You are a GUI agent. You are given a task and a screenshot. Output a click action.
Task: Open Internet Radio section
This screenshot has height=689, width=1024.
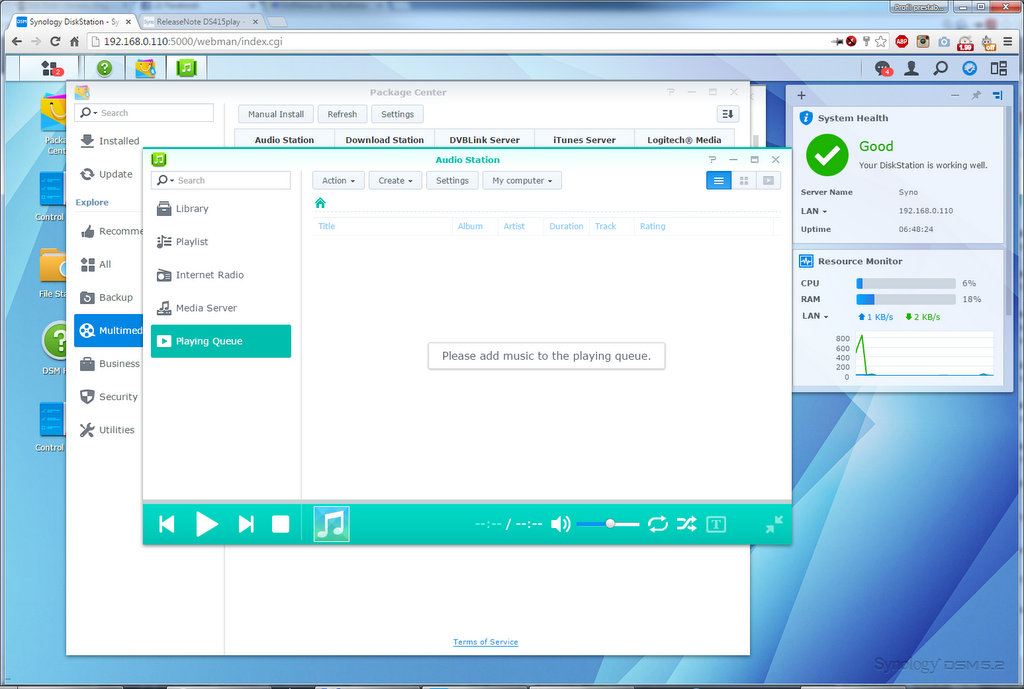point(221,275)
